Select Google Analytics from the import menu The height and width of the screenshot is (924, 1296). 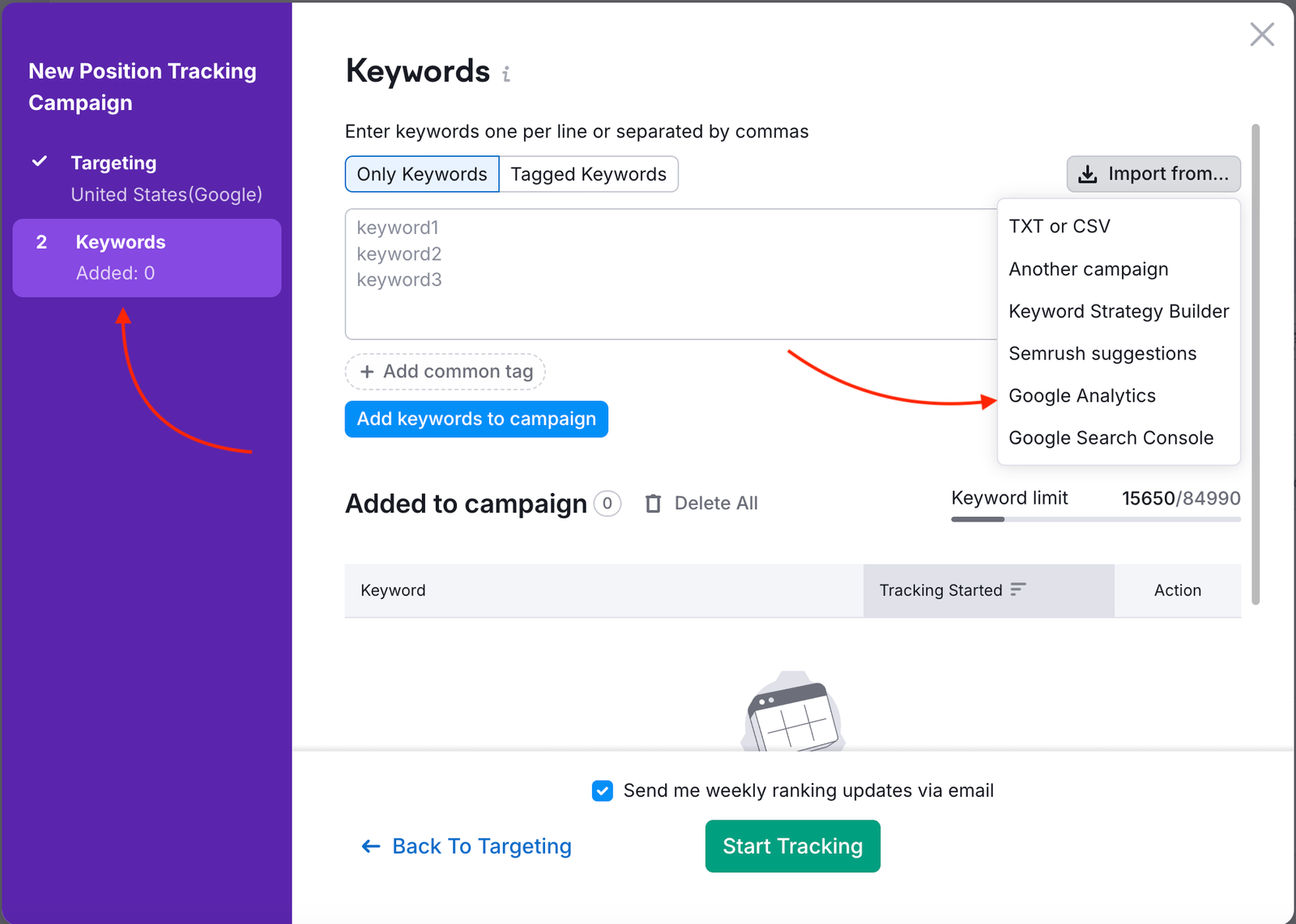click(x=1081, y=396)
